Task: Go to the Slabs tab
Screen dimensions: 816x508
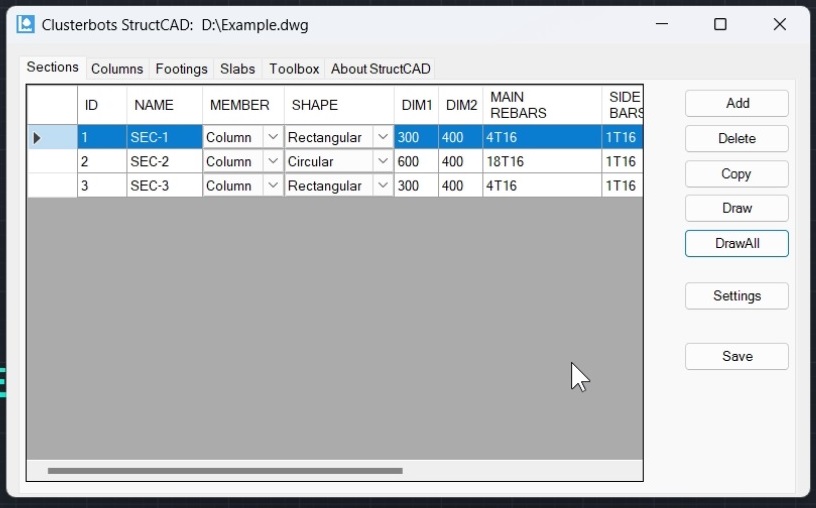Action: [238, 69]
